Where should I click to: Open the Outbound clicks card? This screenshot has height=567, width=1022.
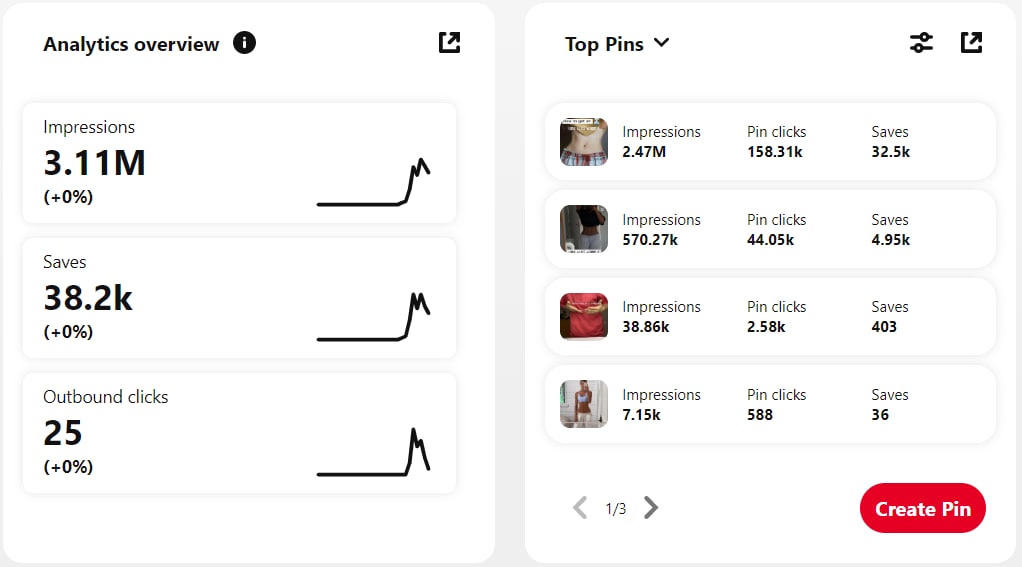(239, 433)
